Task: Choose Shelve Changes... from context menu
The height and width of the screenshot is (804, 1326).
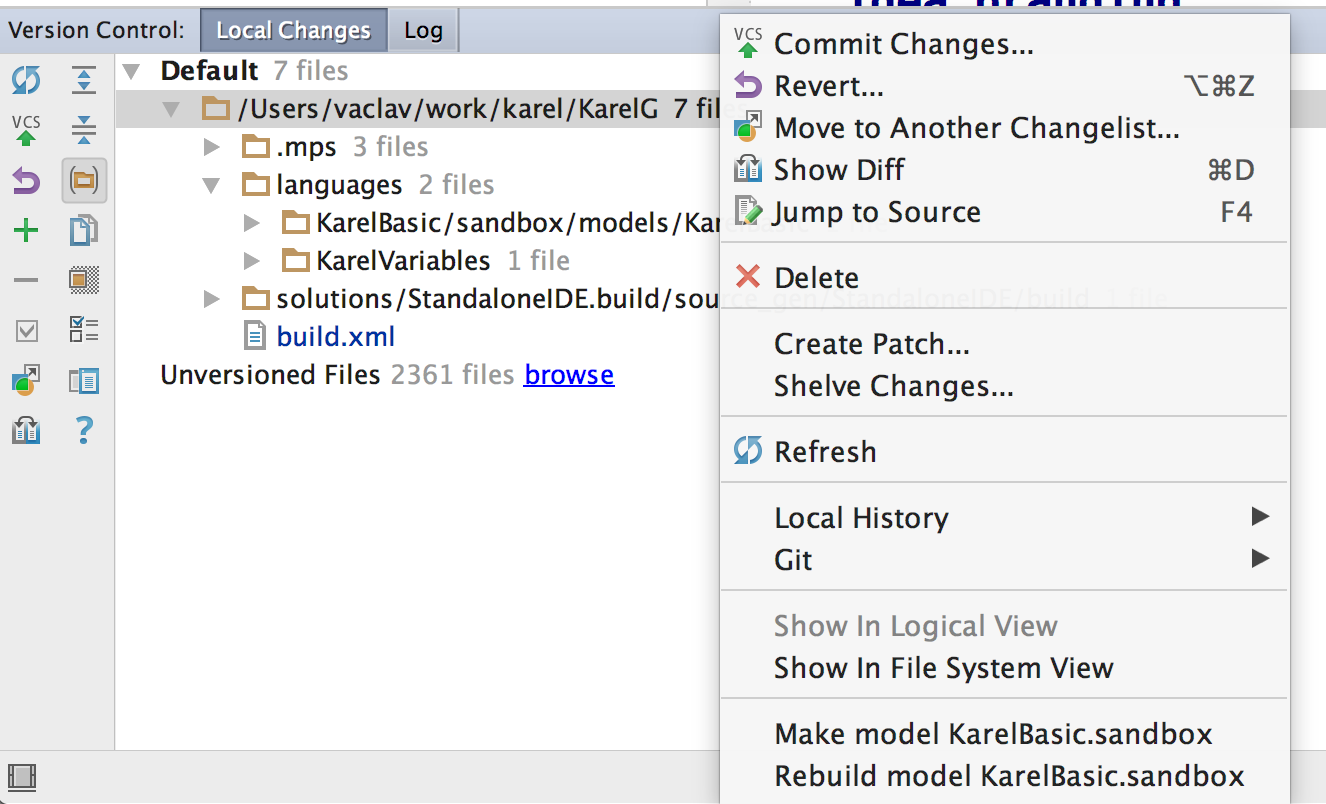Action: point(893,387)
